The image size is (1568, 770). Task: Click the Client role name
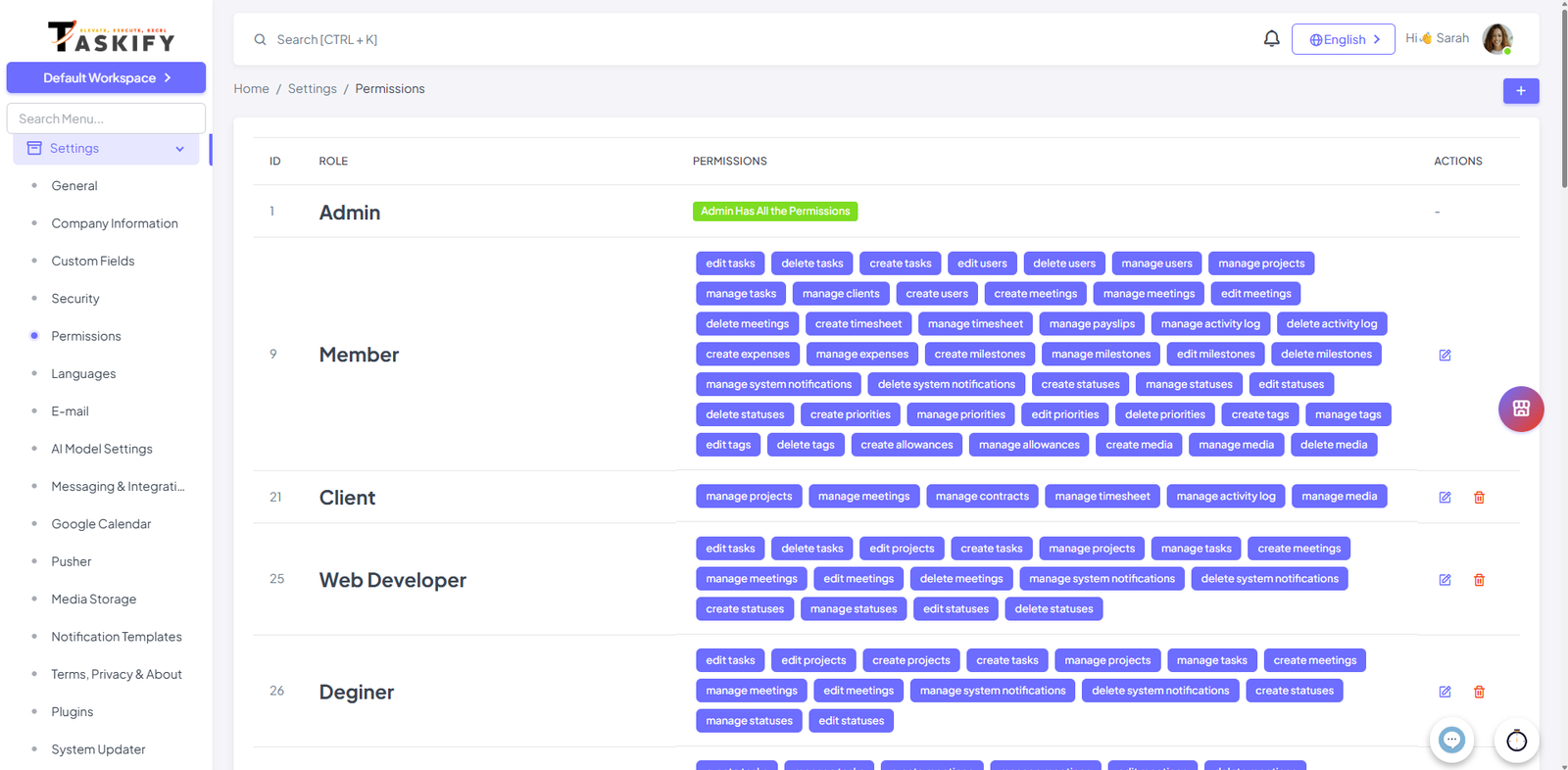[347, 498]
